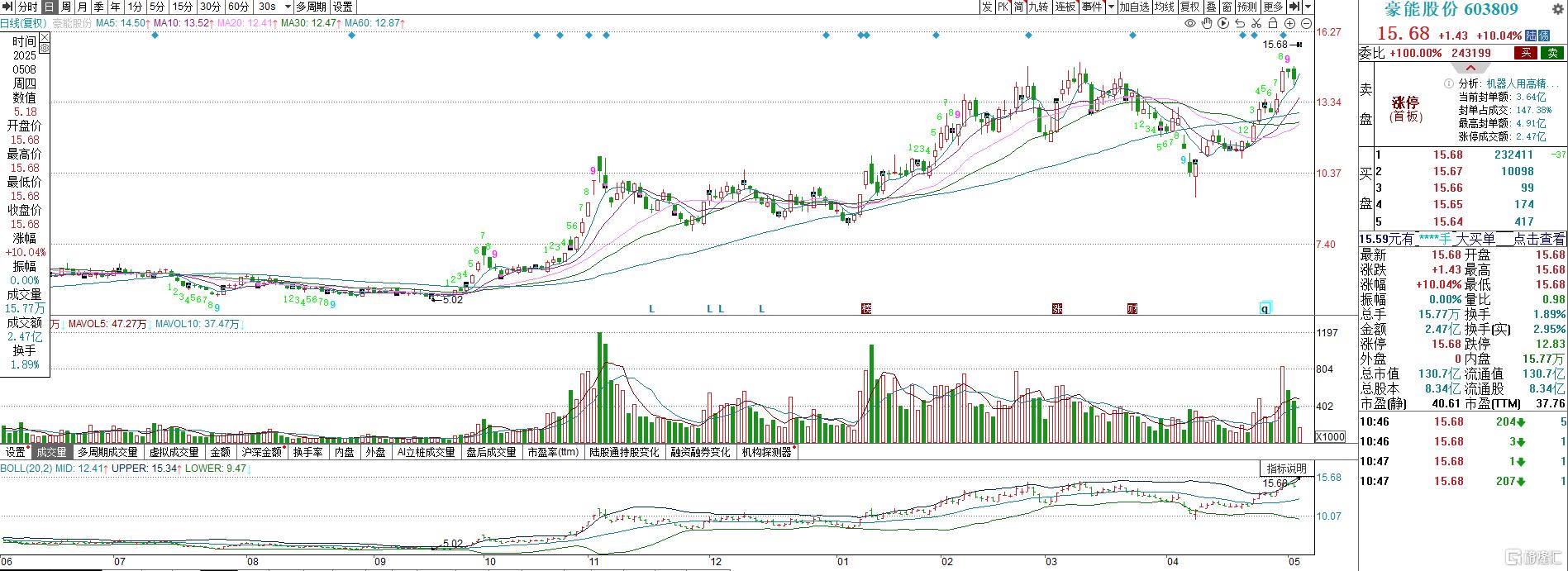Viewport: 1568px width, 571px height.
Task: Open the 更多 more menu
Action: (x=1273, y=7)
